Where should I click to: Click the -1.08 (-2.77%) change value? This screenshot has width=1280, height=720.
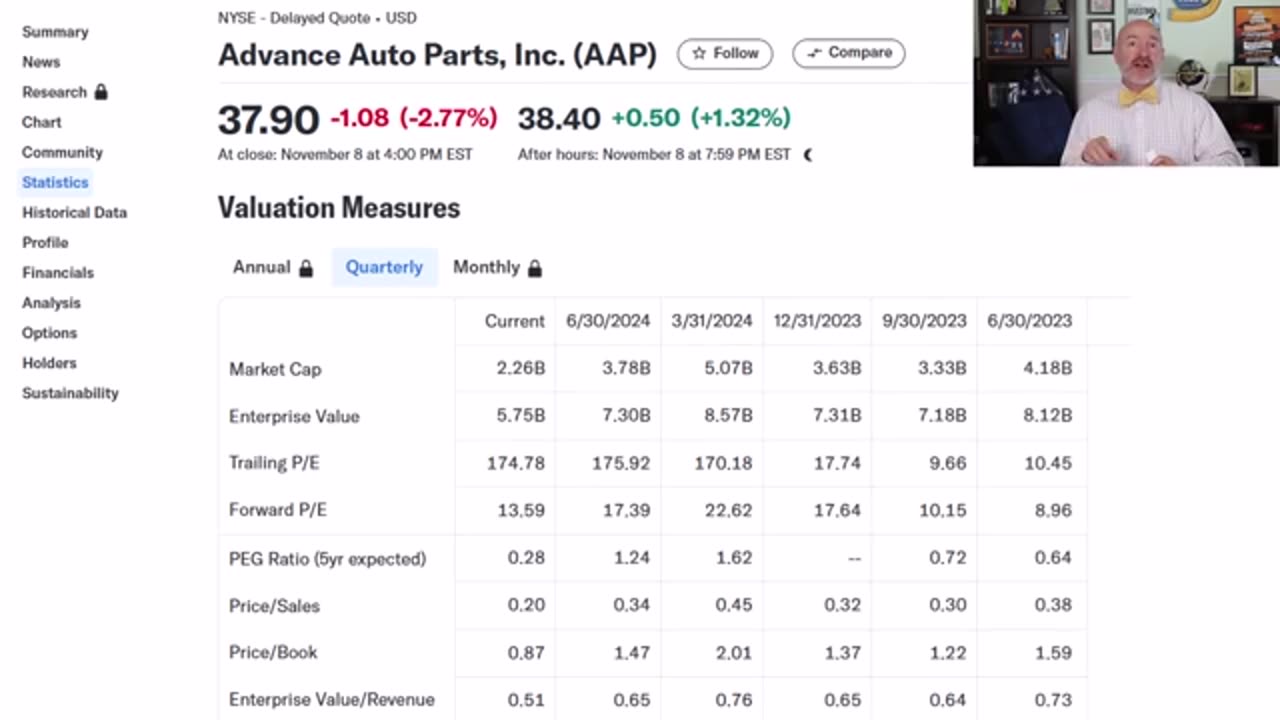(x=413, y=118)
